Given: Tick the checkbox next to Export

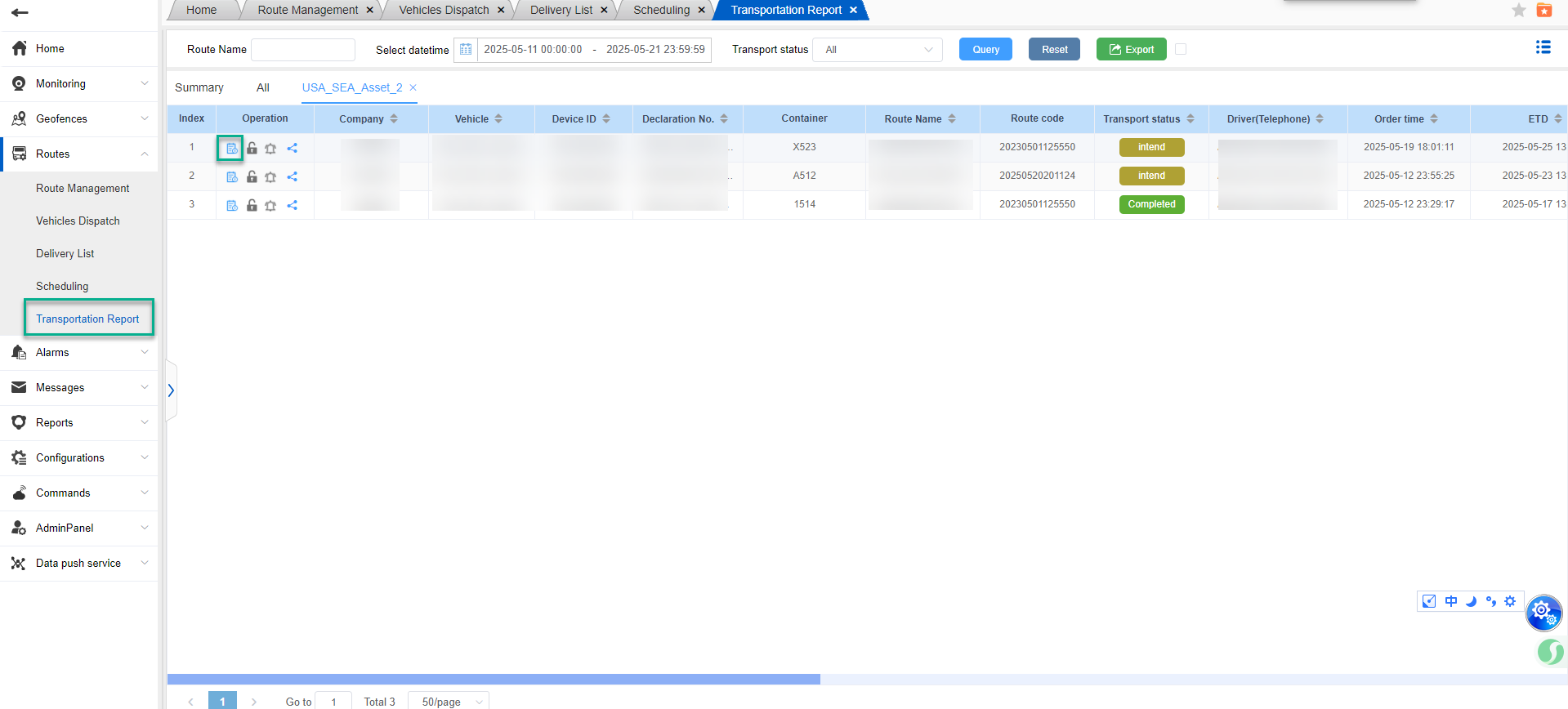Looking at the screenshot, I should 1180,49.
